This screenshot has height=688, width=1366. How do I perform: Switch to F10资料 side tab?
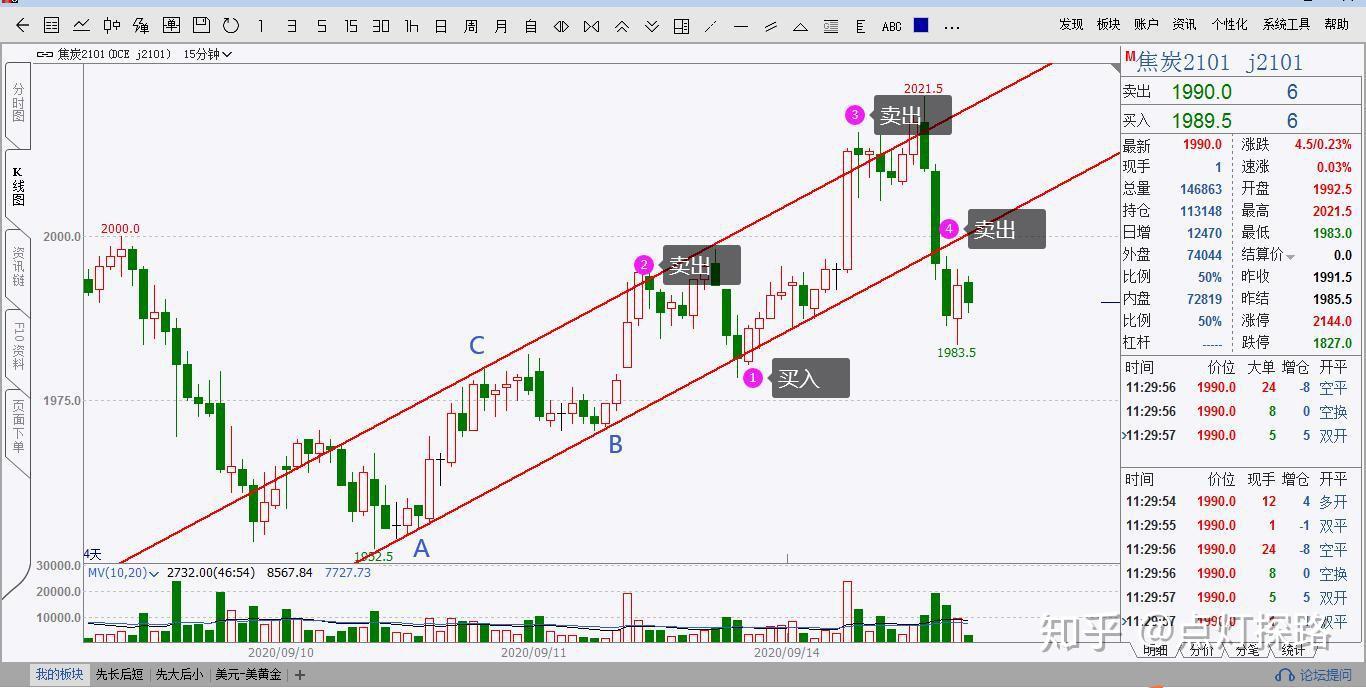coord(18,345)
